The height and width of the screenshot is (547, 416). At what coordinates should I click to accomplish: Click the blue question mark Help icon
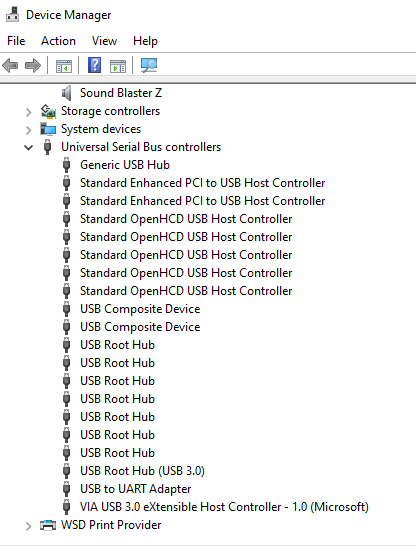point(95,65)
